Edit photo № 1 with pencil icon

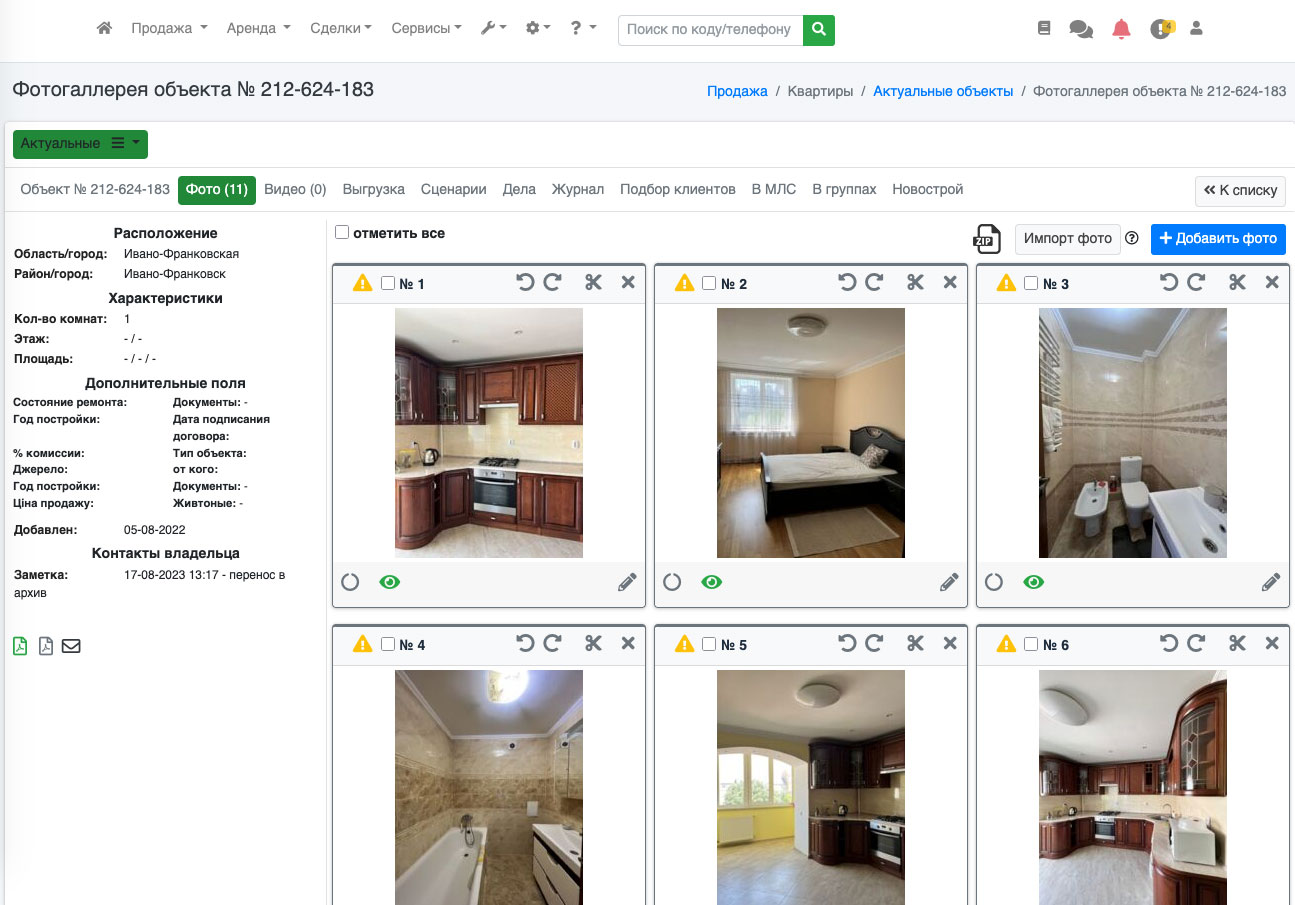[627, 582]
